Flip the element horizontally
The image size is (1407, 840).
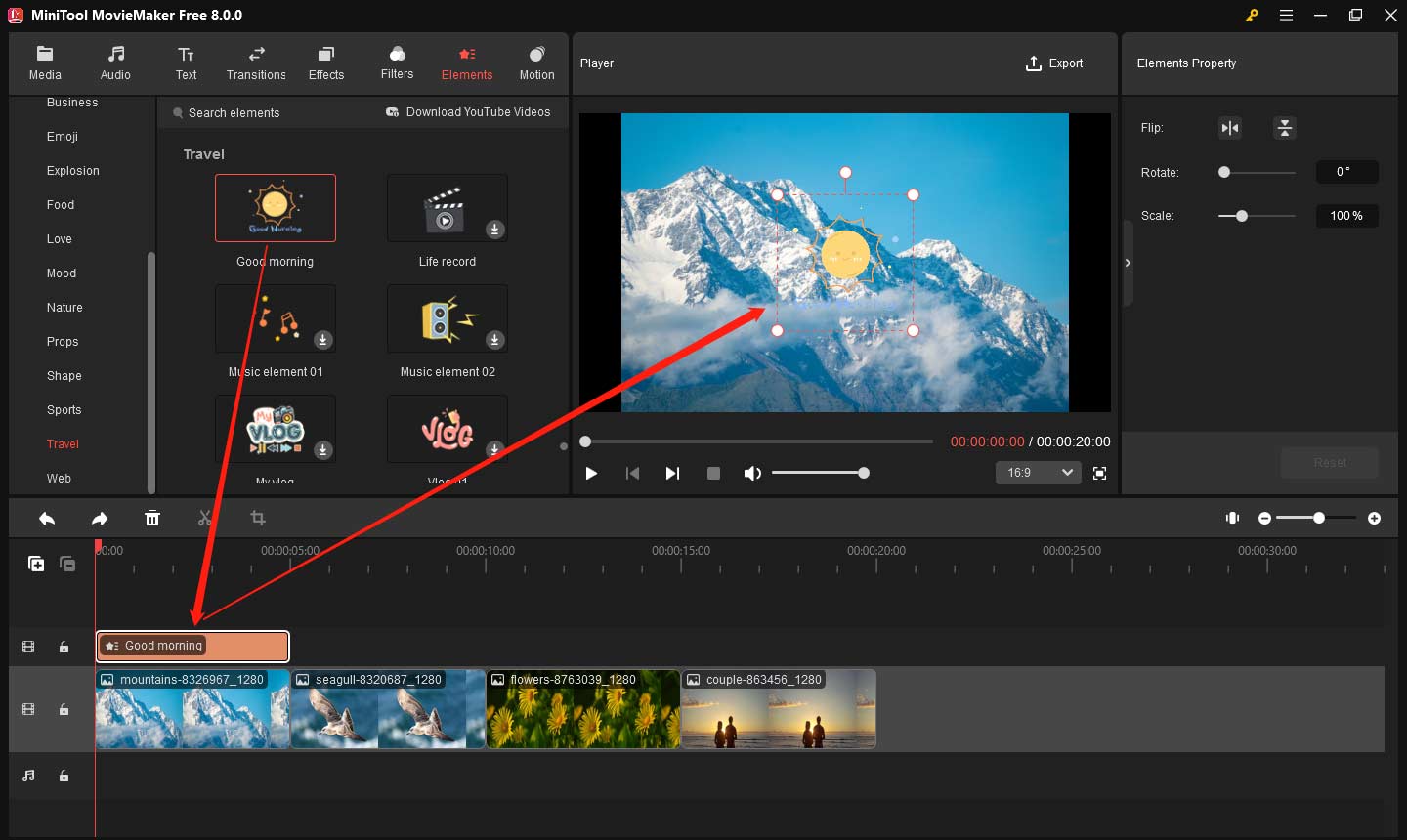1230,128
